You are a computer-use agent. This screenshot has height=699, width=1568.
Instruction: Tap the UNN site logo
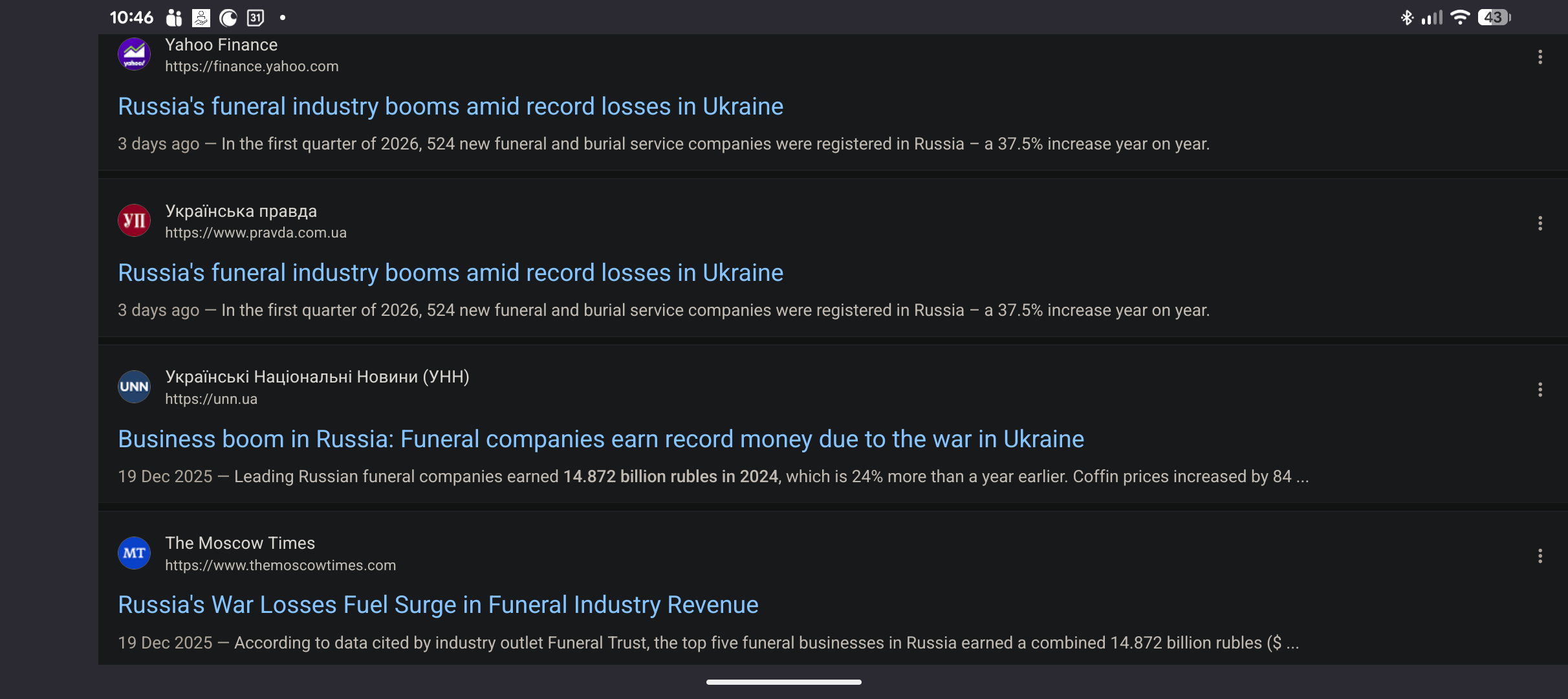(x=134, y=387)
